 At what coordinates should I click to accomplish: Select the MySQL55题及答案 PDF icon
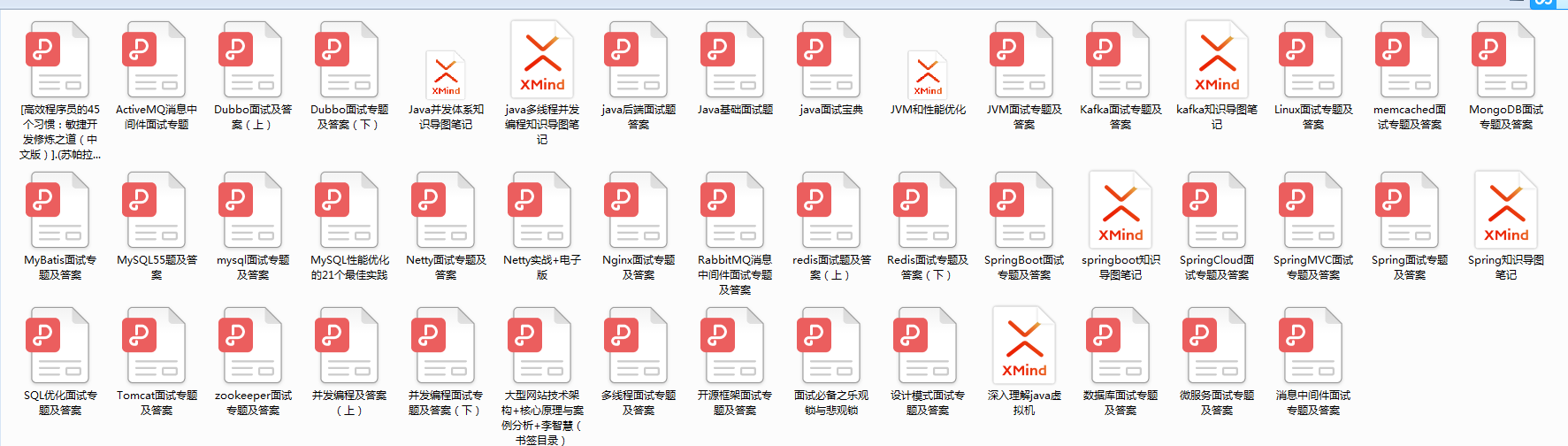coord(155,210)
